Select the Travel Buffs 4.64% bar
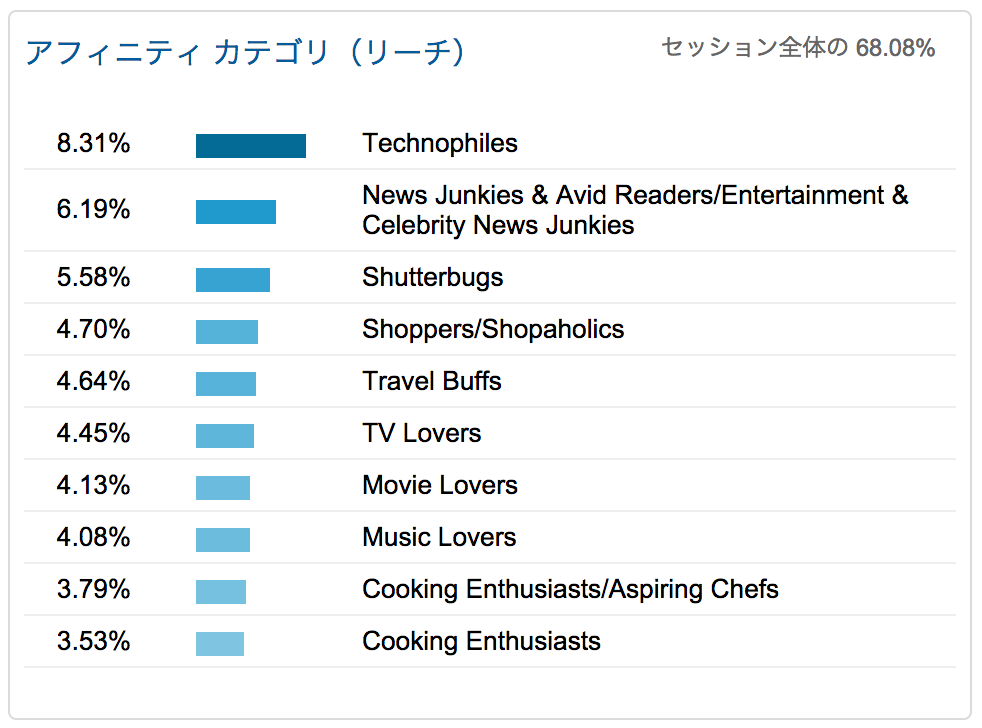The height and width of the screenshot is (728, 982). pos(225,384)
